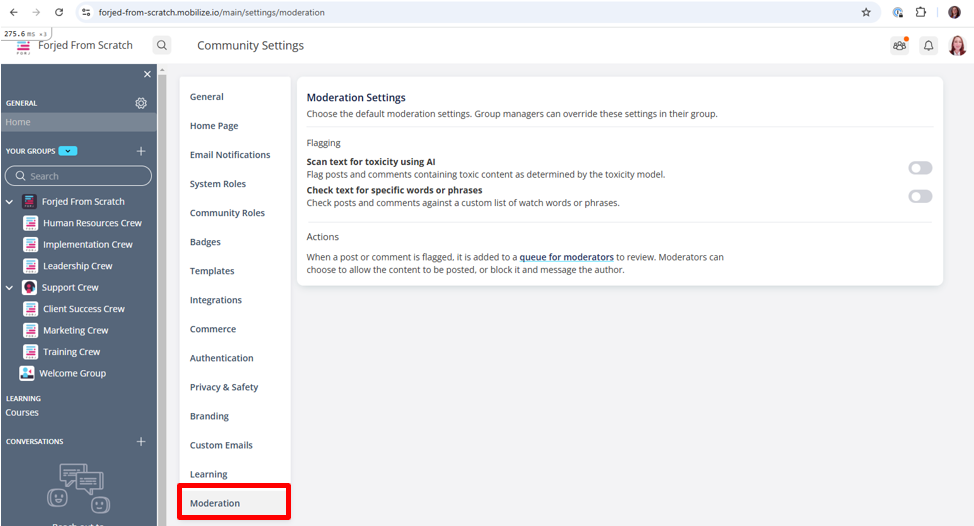Open Welcome Group in sidebar
974x526 pixels.
click(x=73, y=373)
